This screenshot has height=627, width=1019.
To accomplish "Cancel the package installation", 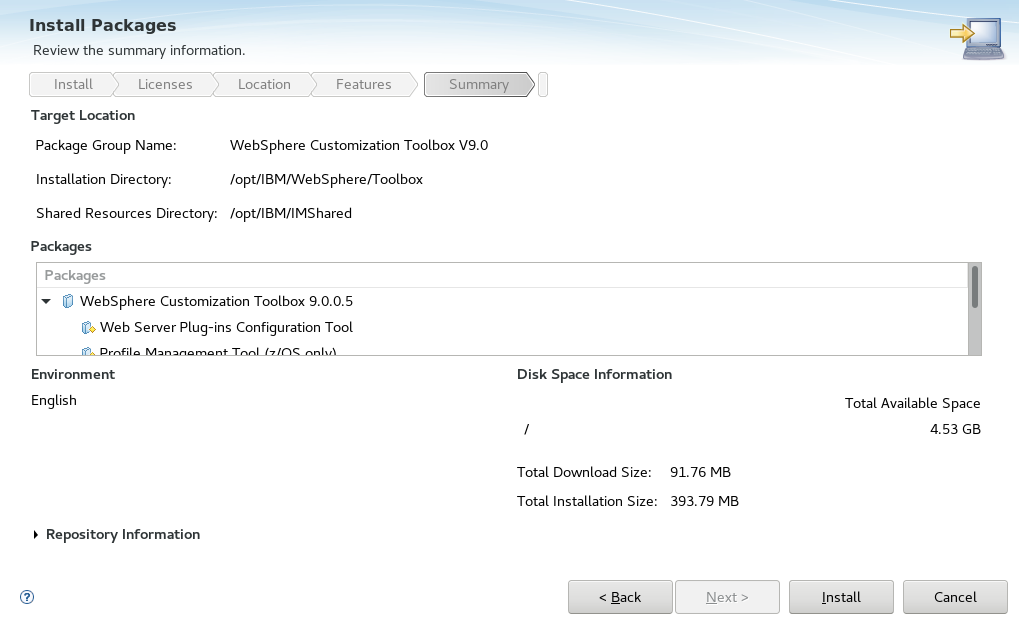I will coord(955,597).
